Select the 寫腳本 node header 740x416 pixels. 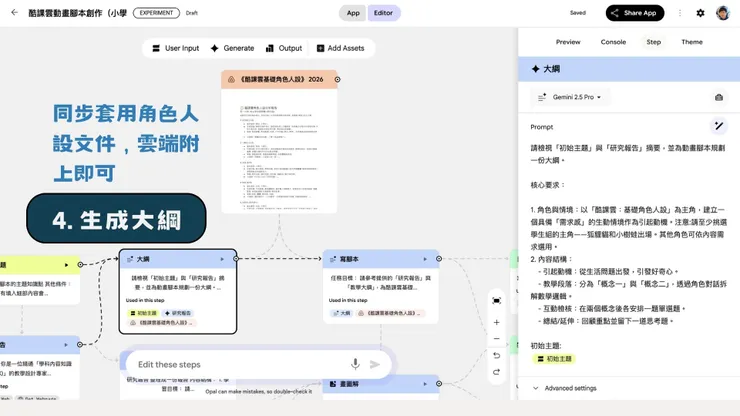tap(381, 259)
